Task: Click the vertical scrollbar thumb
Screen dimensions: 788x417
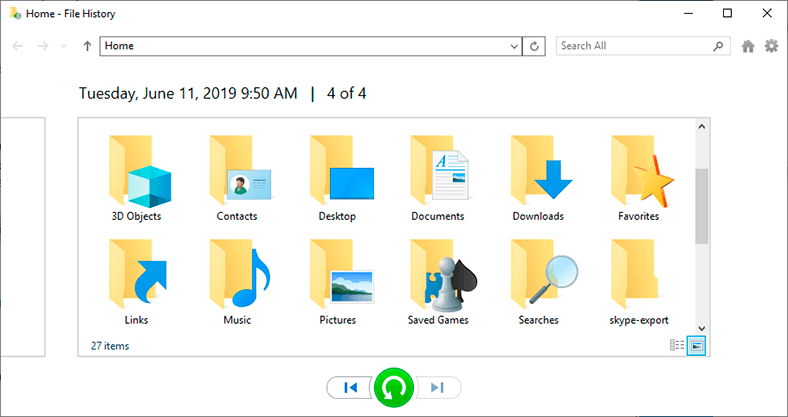Action: [702, 206]
